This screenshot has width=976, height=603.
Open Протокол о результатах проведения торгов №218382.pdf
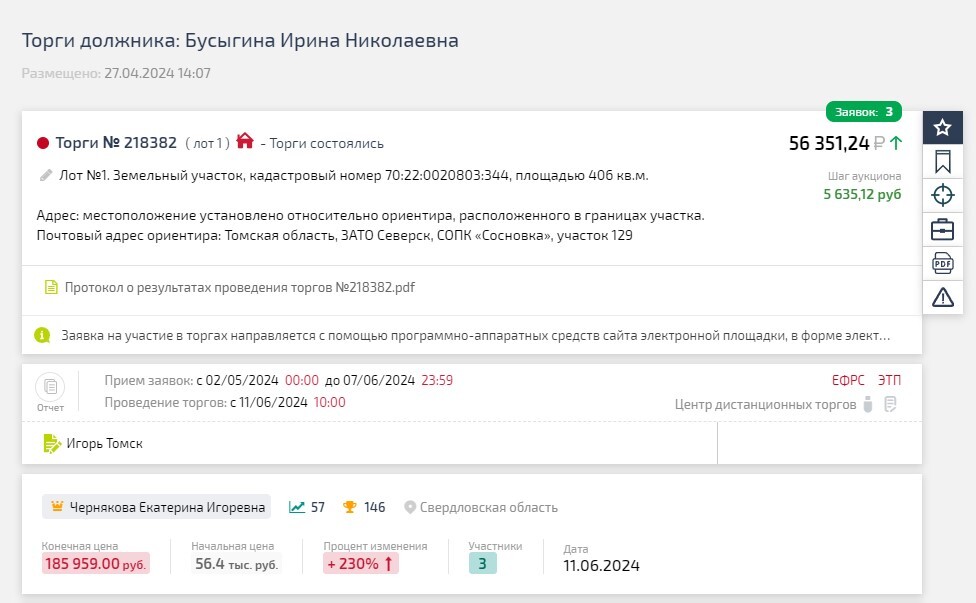[240, 287]
